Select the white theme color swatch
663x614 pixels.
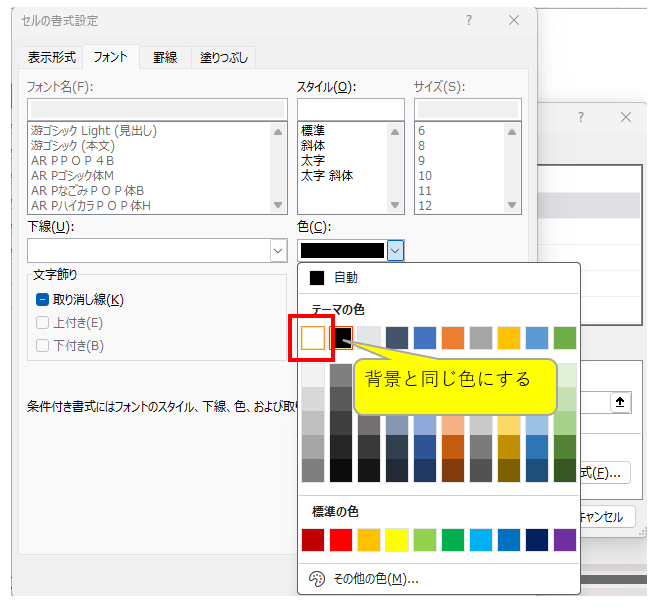313,338
